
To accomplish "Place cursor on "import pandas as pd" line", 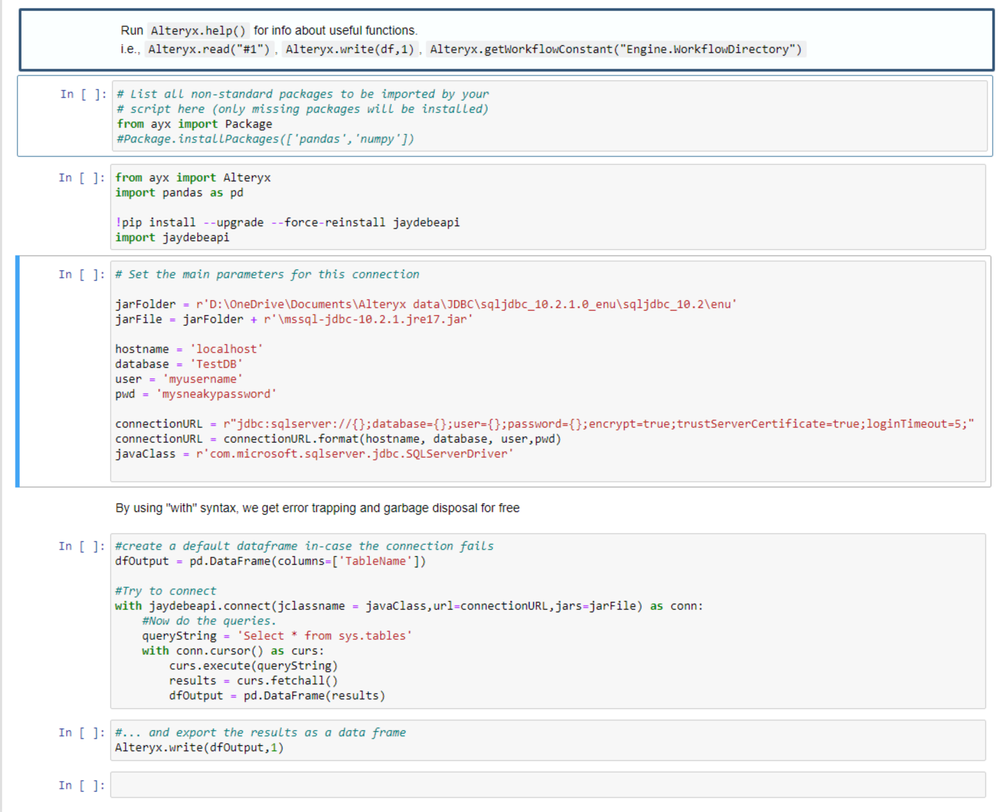I will (x=179, y=192).
